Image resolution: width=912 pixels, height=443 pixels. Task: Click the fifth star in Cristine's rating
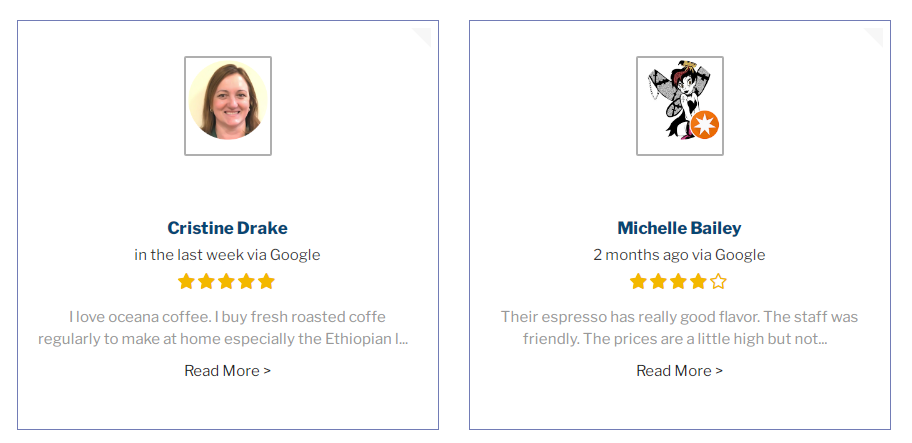tap(266, 281)
